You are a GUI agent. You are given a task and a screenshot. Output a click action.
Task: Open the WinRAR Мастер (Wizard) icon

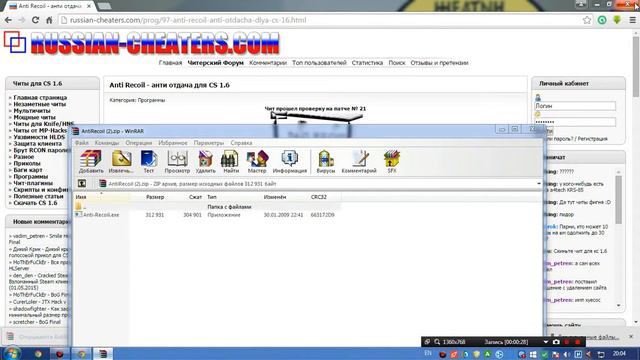coord(257,162)
